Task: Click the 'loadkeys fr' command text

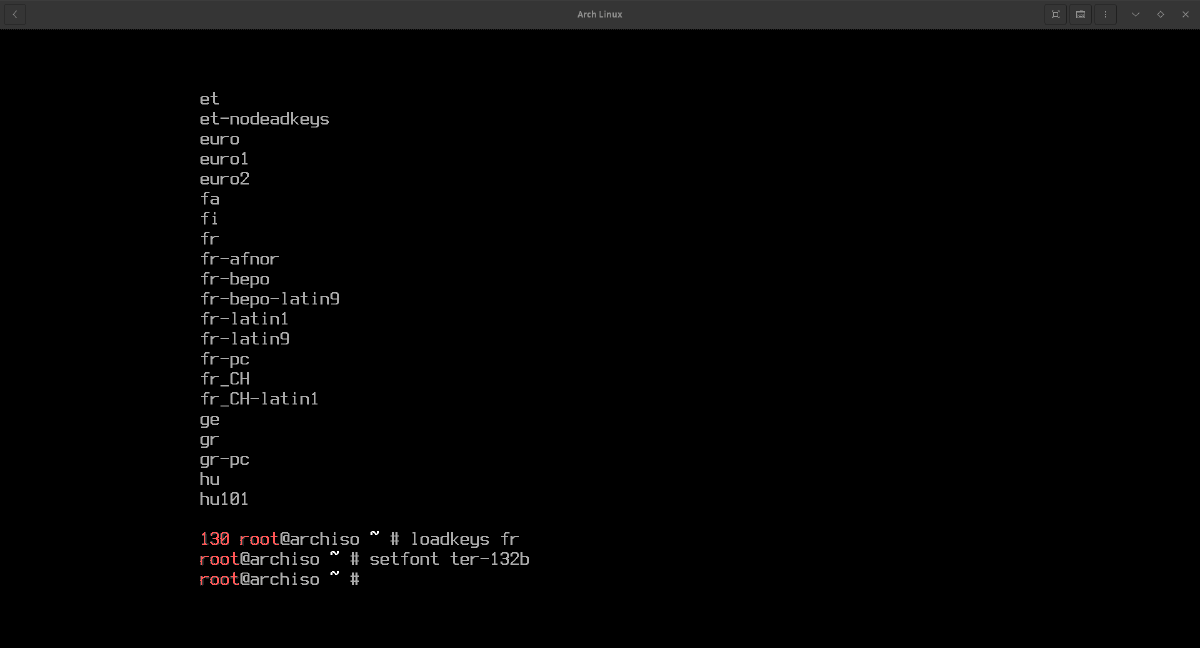Action: tap(464, 539)
